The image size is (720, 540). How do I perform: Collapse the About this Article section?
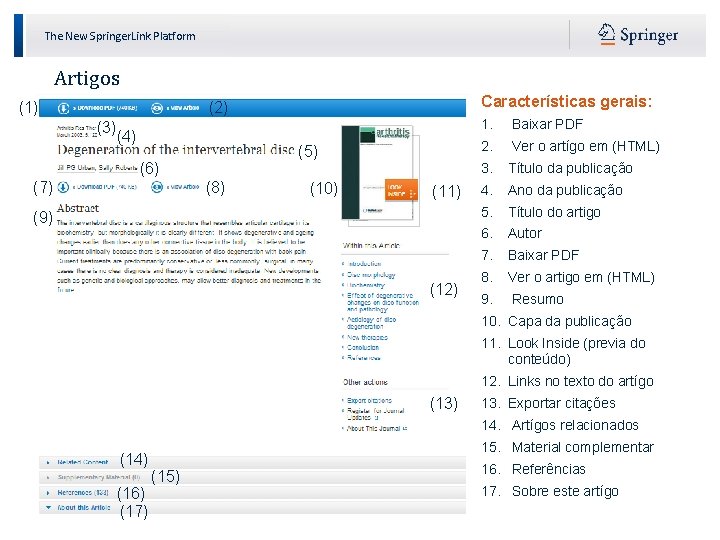pos(253,507)
